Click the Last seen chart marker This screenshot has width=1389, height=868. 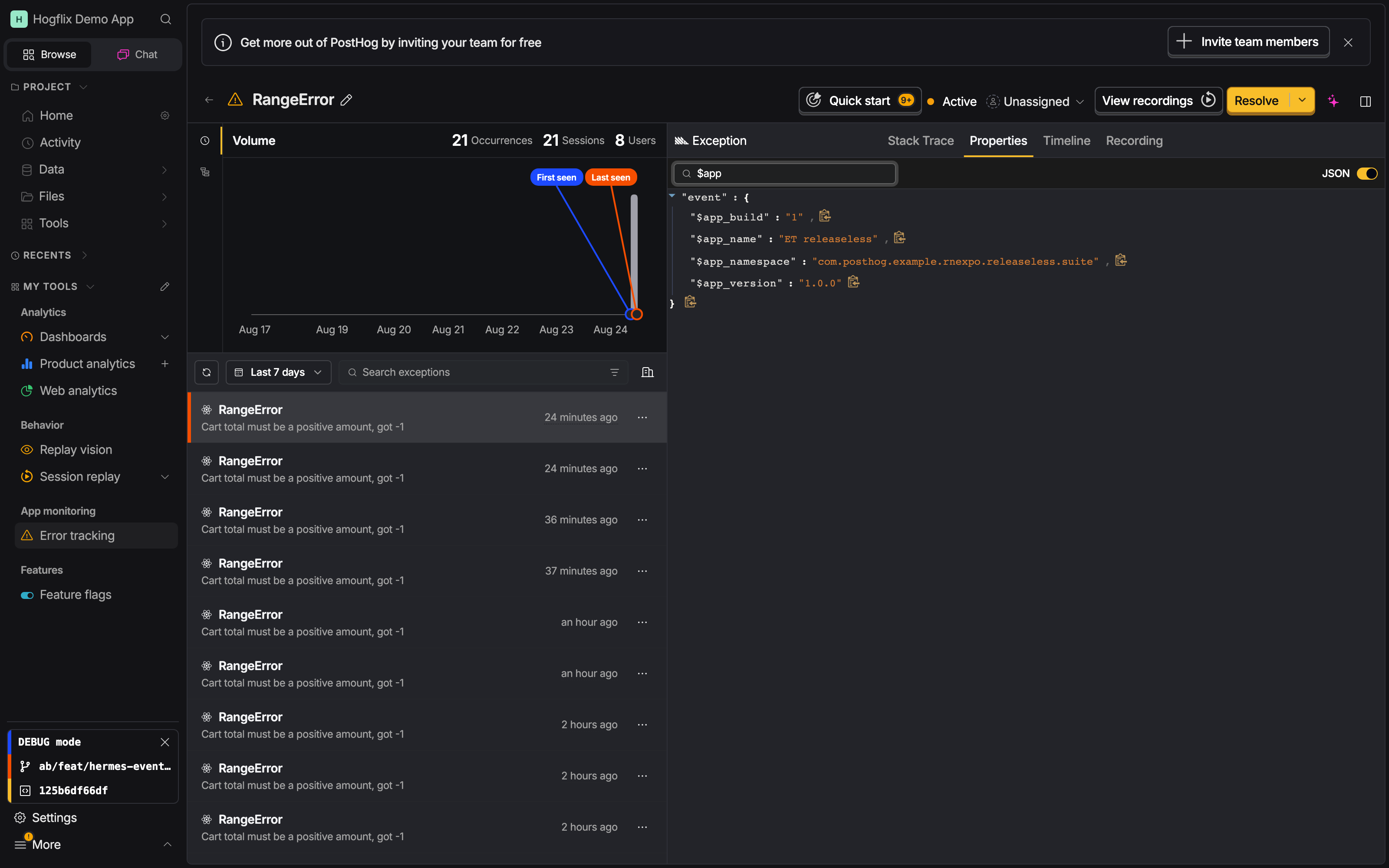coord(611,178)
